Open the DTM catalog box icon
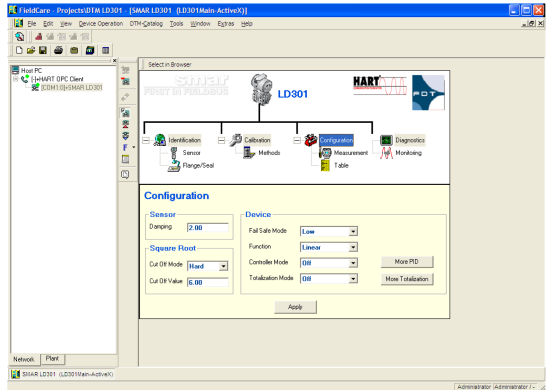Viewport: 550px width, 390px height. [74, 51]
